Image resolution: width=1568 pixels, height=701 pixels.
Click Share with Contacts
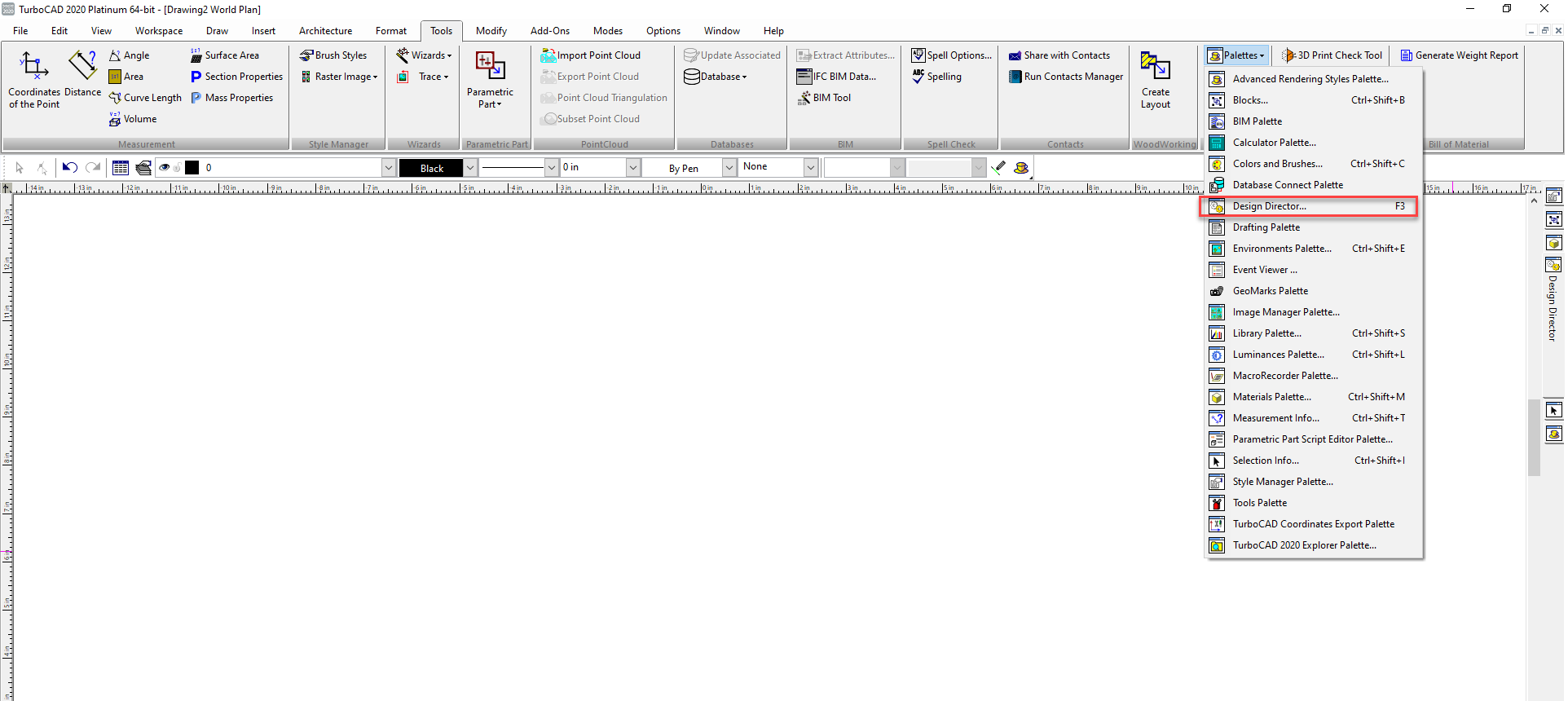point(1059,55)
